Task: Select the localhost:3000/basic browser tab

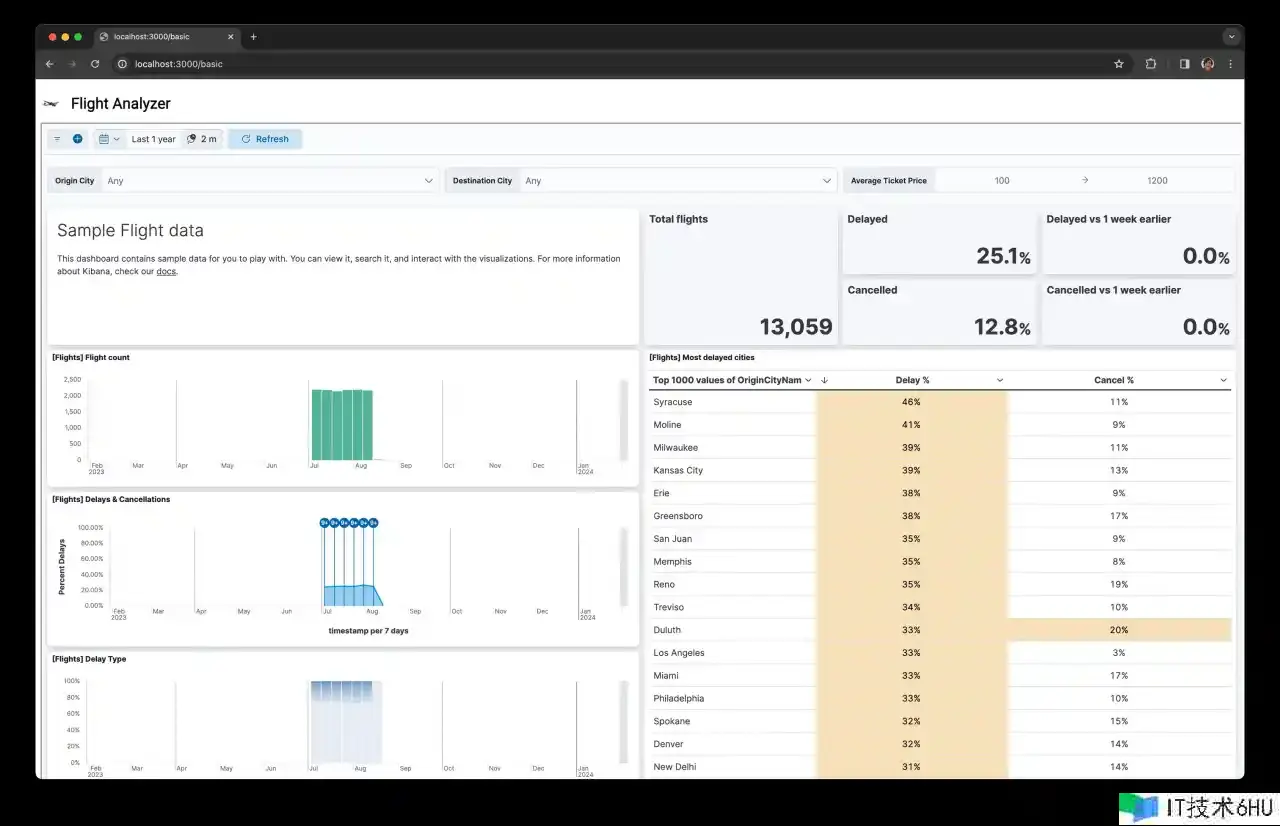Action: point(160,37)
